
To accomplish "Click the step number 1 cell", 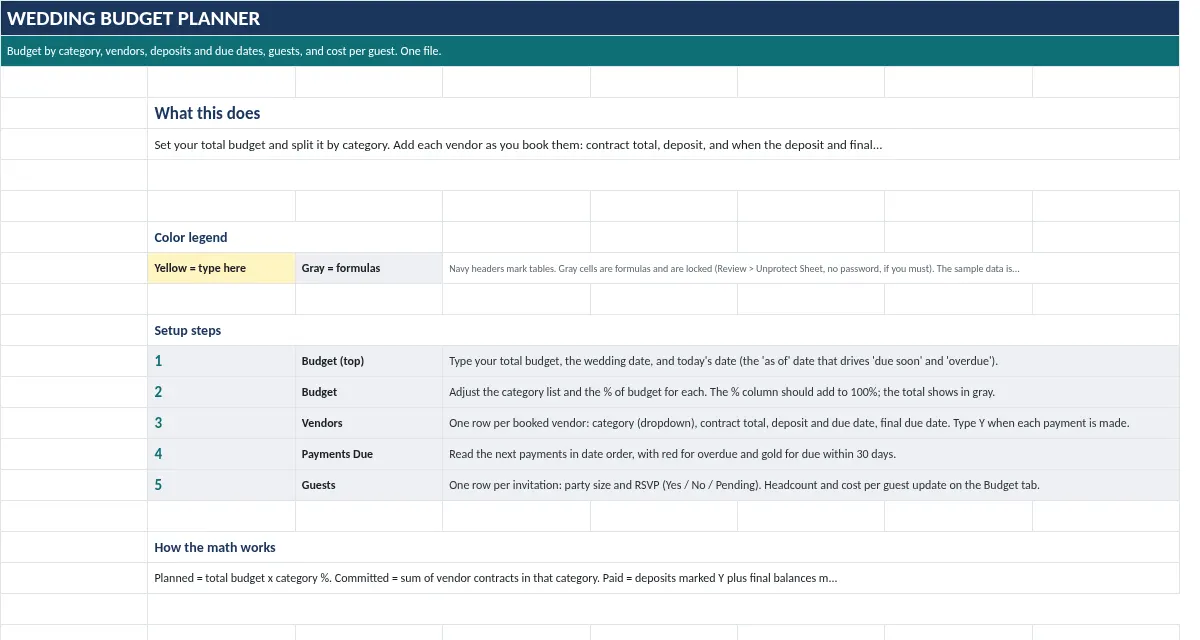I will [x=221, y=361].
